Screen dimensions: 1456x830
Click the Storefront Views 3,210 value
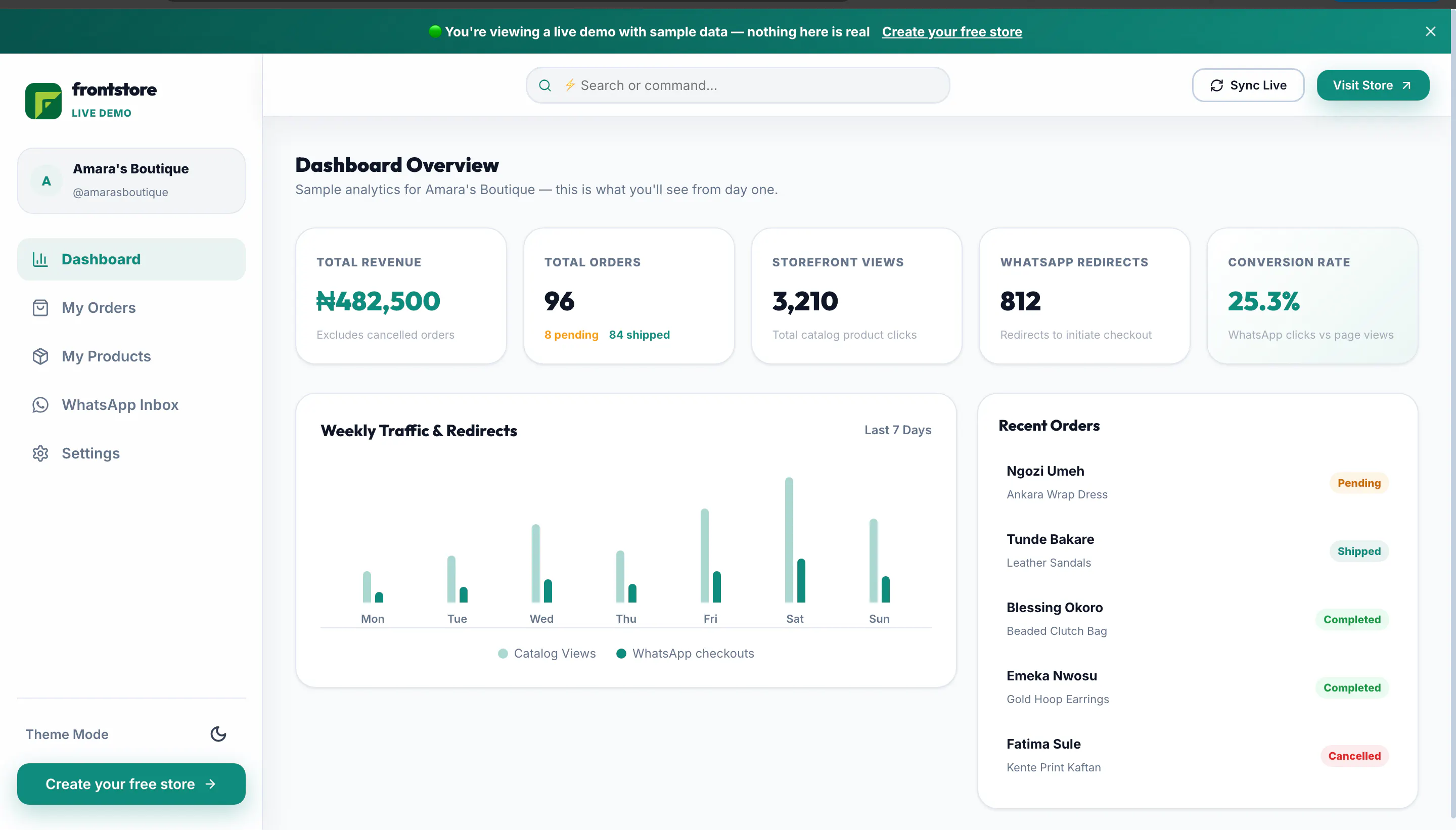(x=805, y=301)
